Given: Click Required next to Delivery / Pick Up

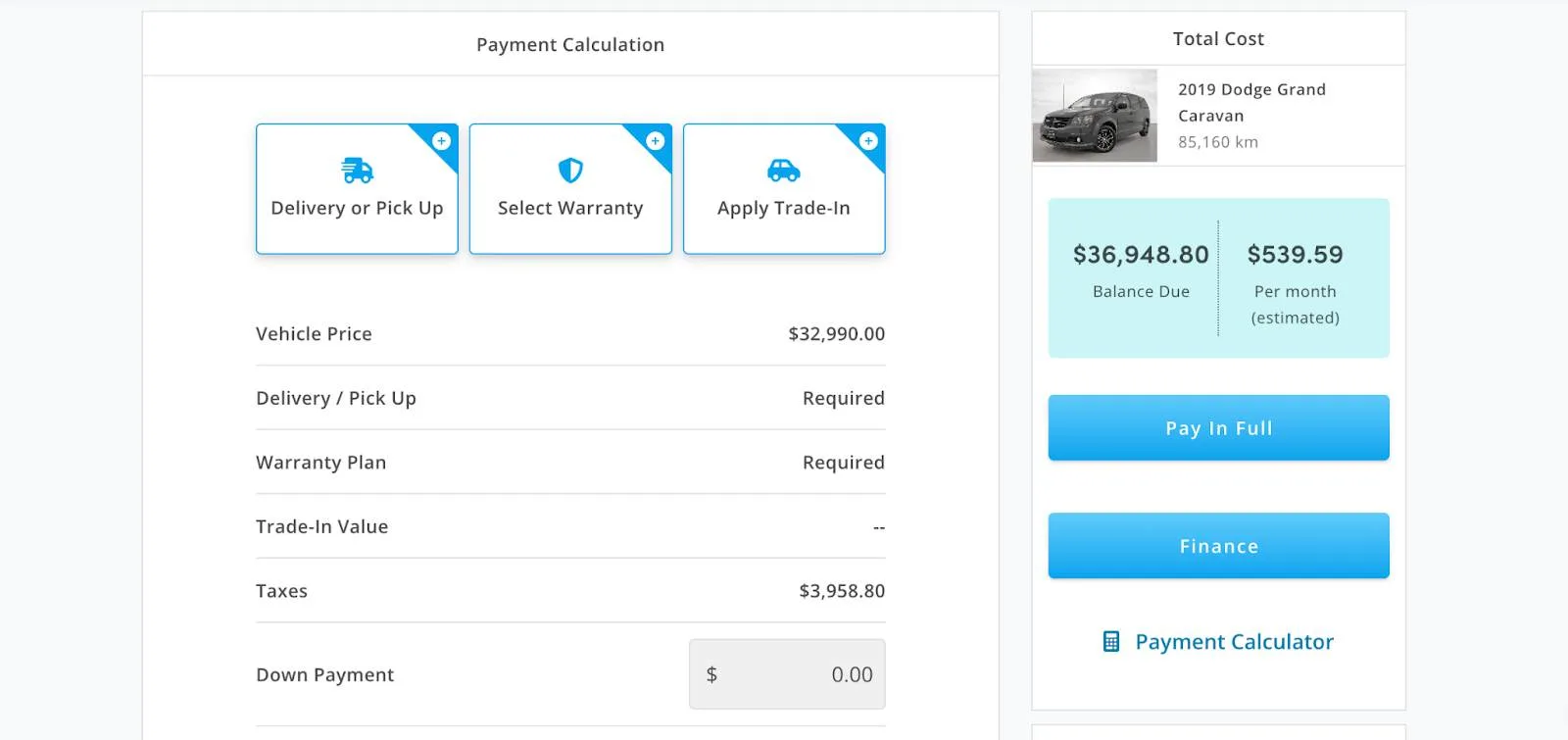Looking at the screenshot, I should 843,398.
